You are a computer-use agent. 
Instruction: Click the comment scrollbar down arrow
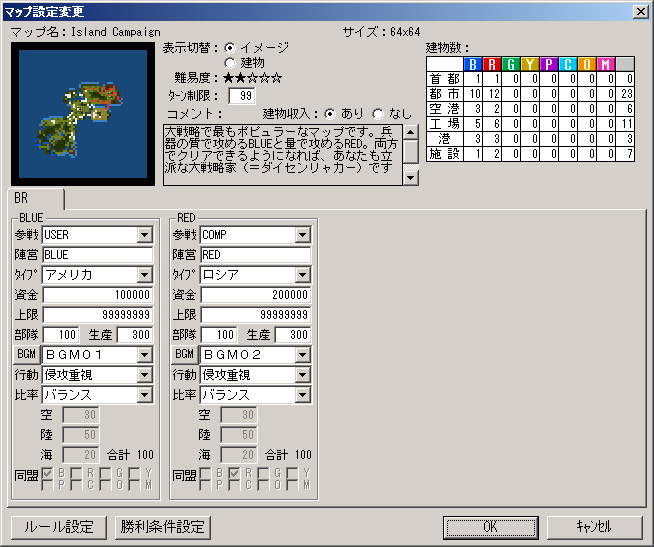pos(411,178)
